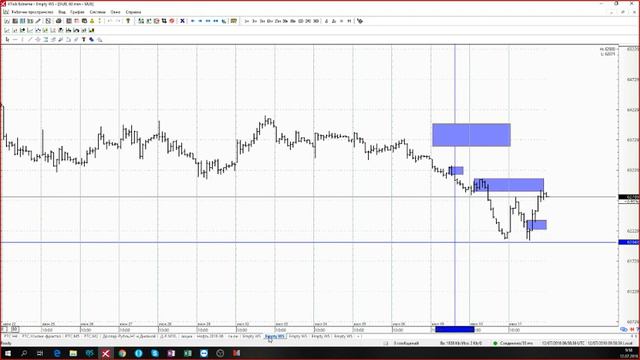Click the сообщений counter in the status bar
This screenshot has width=640, height=360.
[406, 343]
